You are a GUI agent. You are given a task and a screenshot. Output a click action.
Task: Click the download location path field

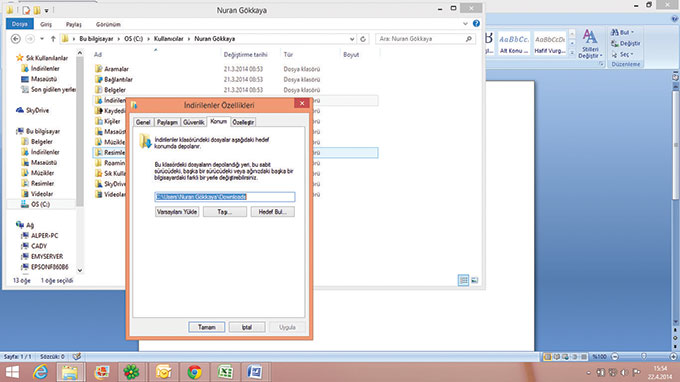225,197
